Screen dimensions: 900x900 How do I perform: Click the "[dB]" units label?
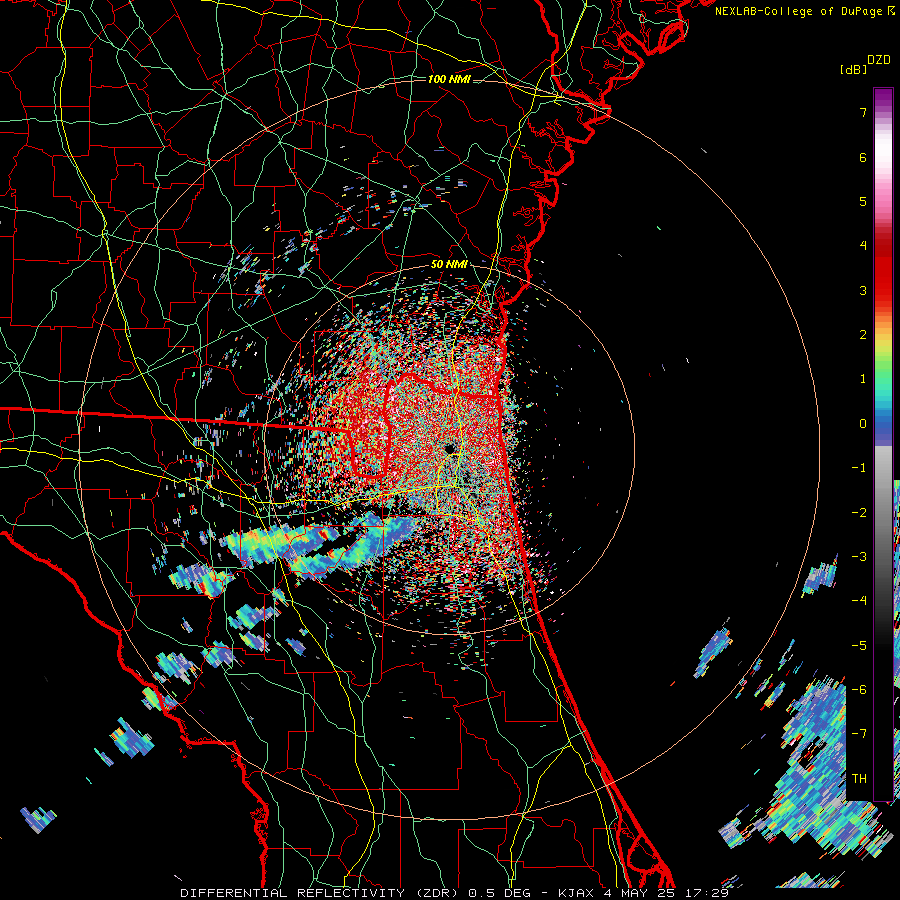point(853,69)
